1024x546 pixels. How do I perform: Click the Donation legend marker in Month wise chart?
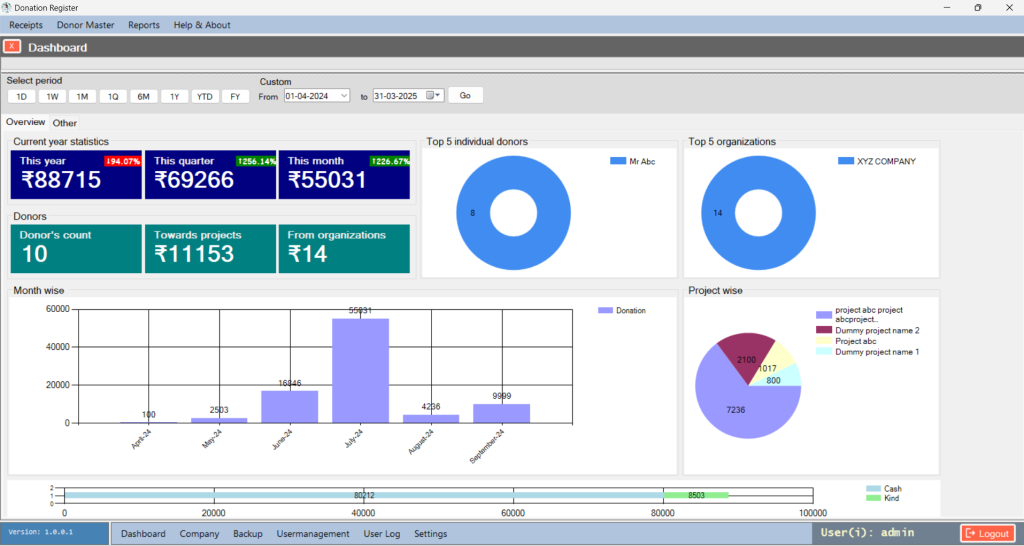(x=604, y=311)
